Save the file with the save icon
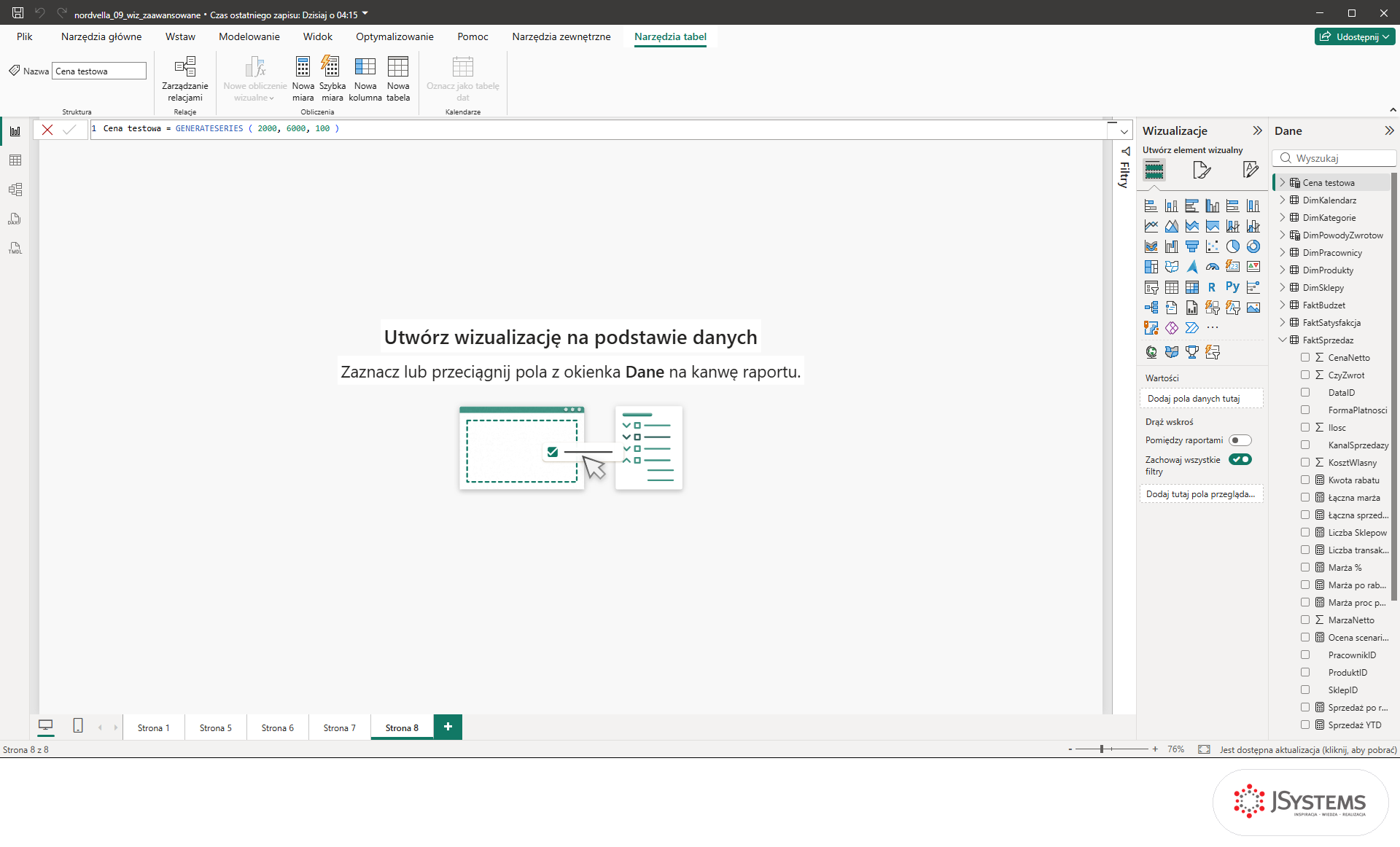This screenshot has width=1400, height=847. 17,12
